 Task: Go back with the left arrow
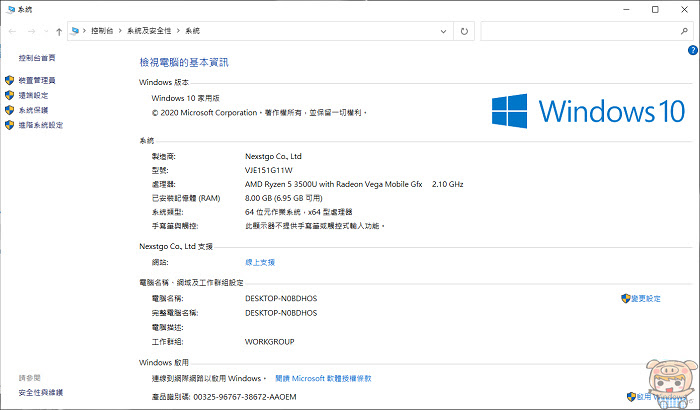(x=12, y=31)
